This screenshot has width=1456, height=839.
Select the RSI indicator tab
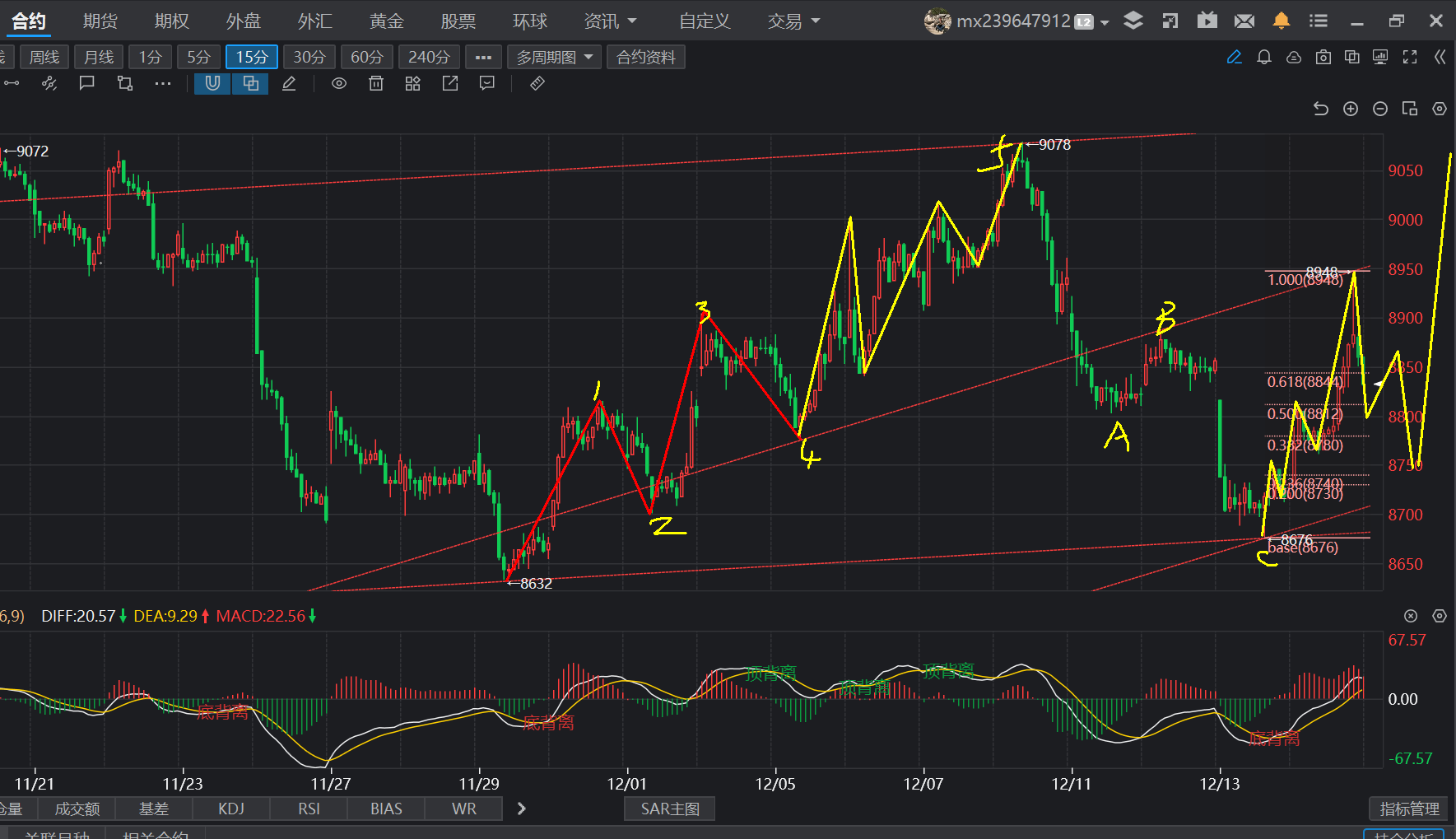(x=309, y=809)
